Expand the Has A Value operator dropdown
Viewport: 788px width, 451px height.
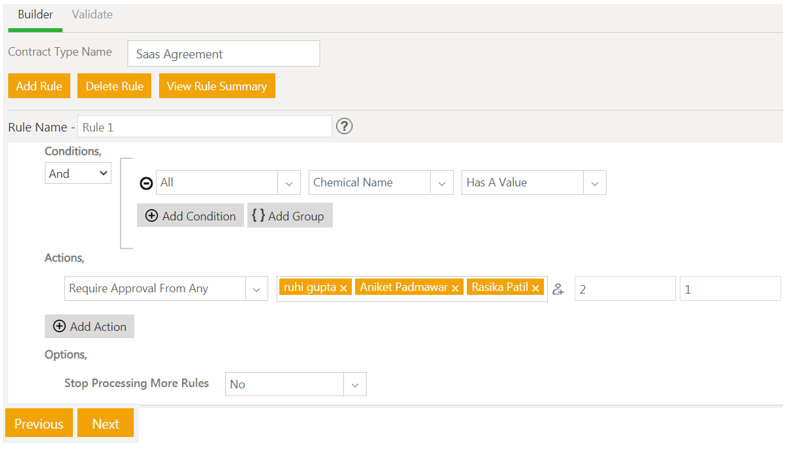tap(594, 183)
